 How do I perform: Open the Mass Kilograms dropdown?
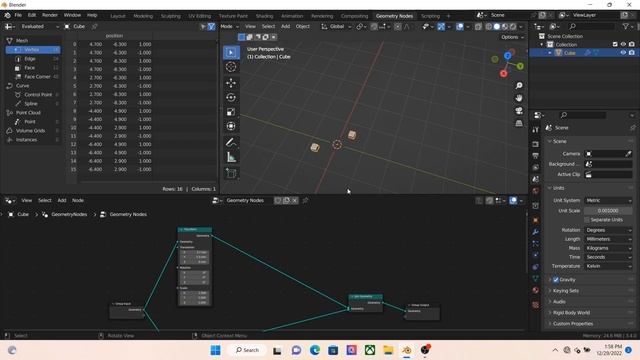coord(608,249)
